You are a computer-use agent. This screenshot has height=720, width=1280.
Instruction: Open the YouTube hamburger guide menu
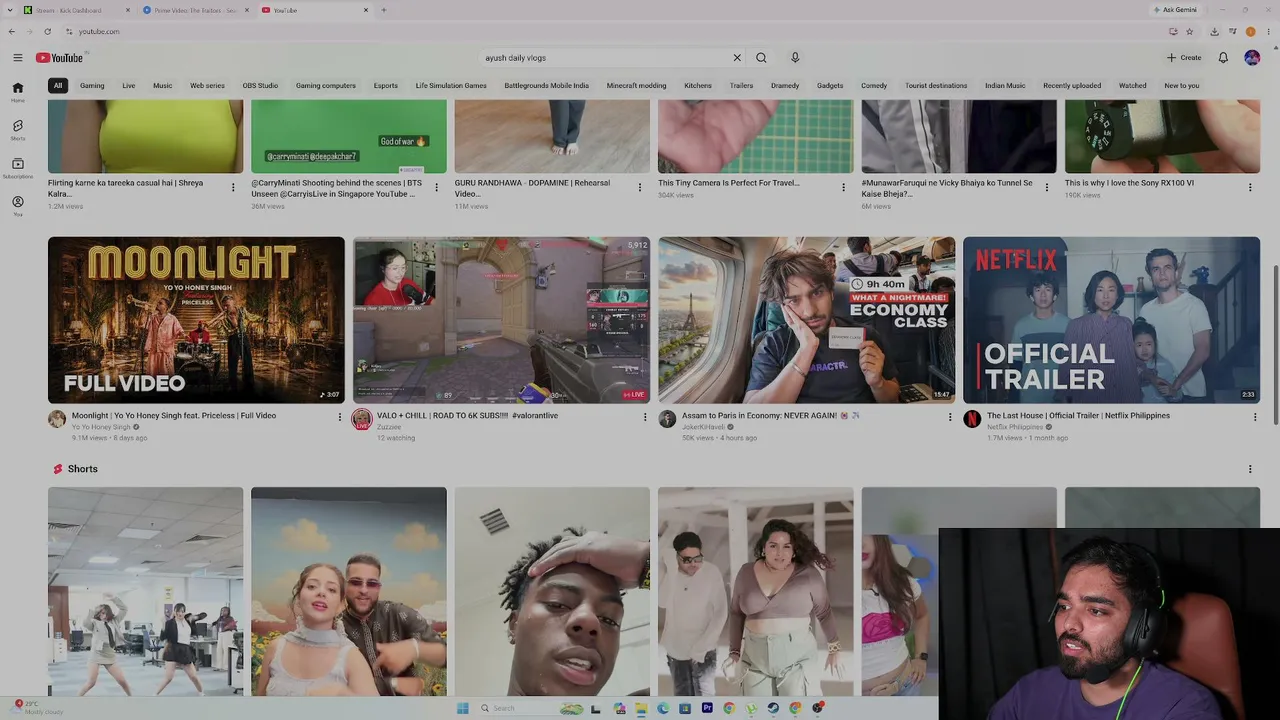[17, 58]
